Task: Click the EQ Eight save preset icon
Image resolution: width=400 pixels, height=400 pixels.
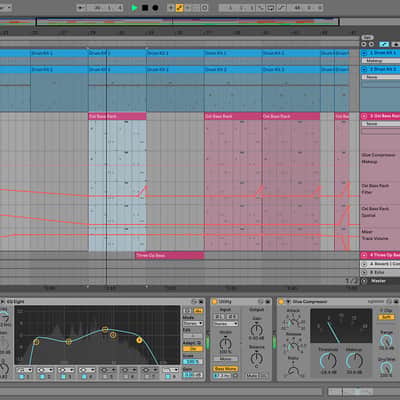Action: 201,302
